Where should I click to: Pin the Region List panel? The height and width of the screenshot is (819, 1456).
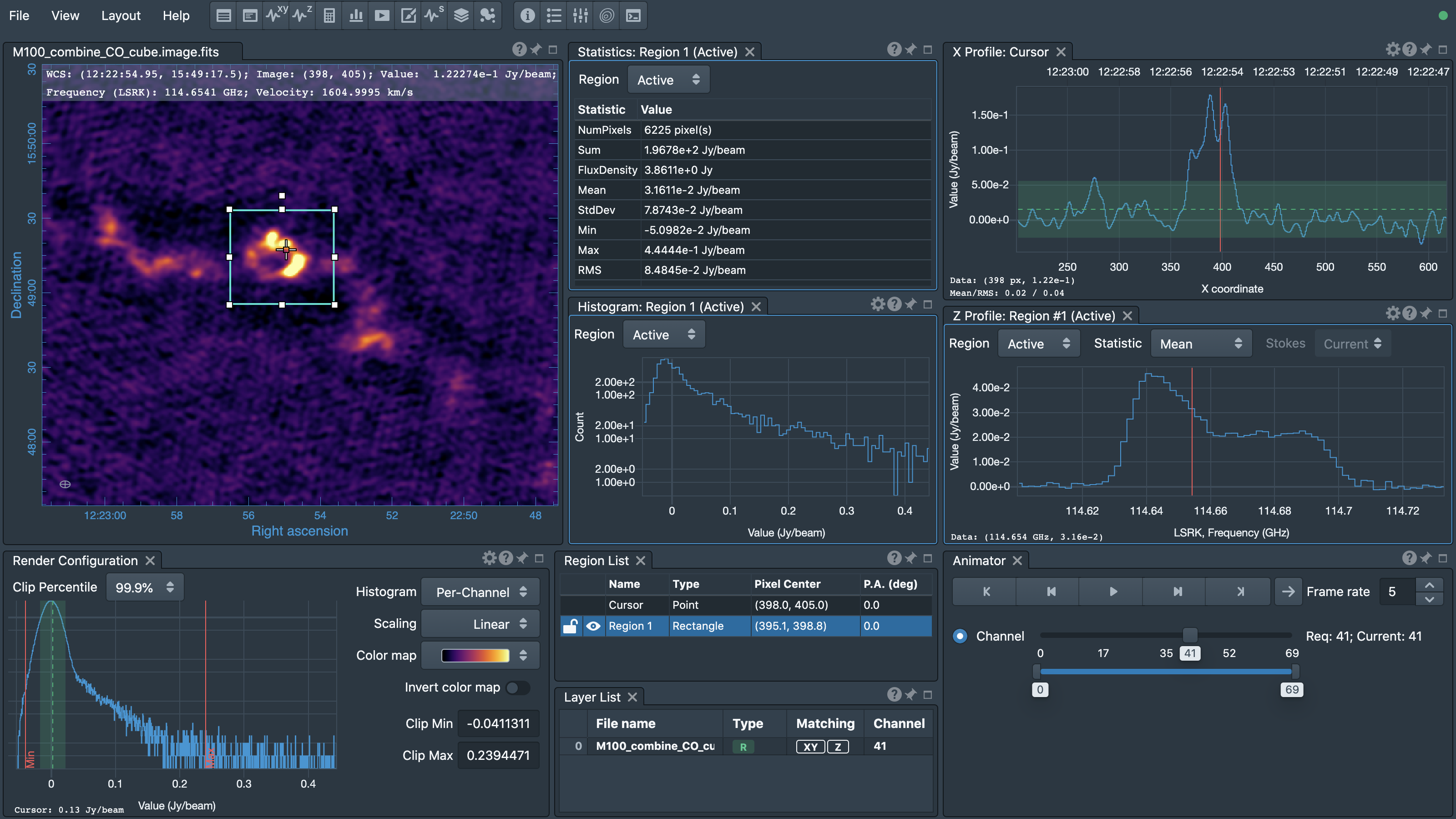pyautogui.click(x=910, y=558)
